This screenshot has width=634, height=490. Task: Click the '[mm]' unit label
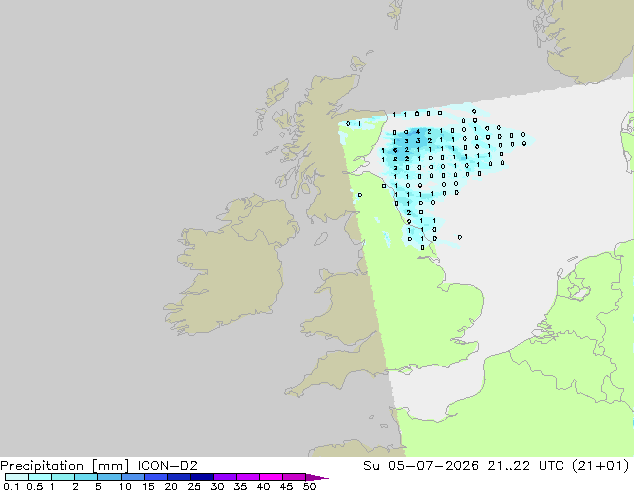(x=110, y=466)
